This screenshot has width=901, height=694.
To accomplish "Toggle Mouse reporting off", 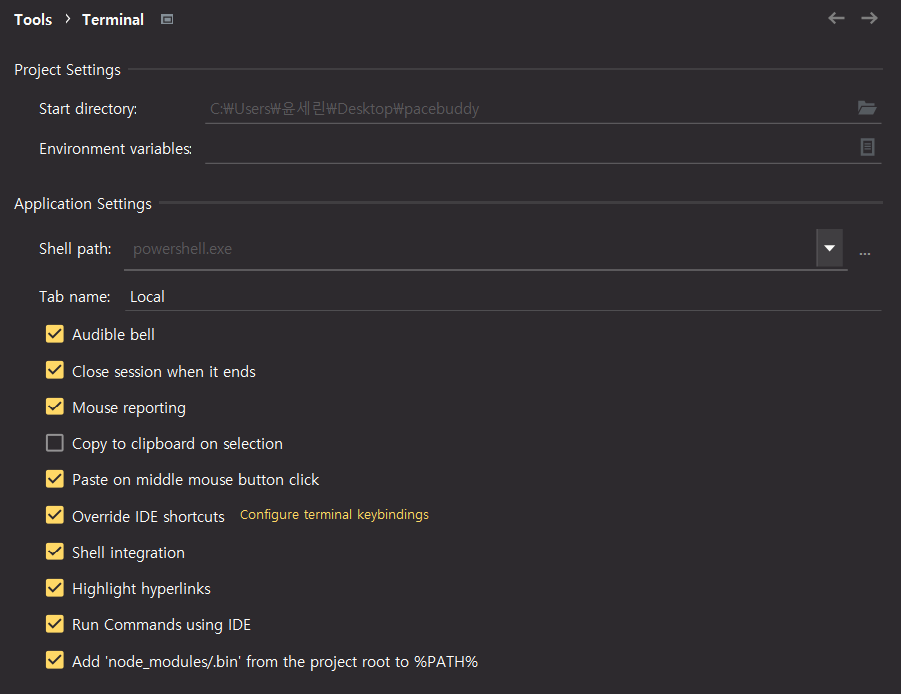I will (x=55, y=407).
